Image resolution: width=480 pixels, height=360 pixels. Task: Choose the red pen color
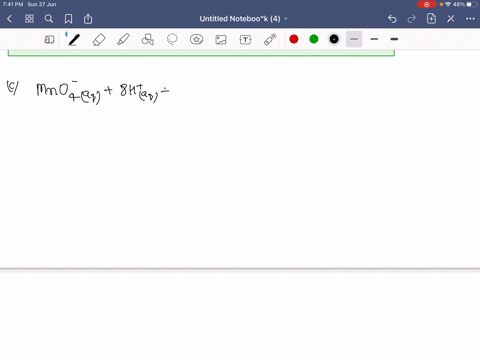[294, 39]
